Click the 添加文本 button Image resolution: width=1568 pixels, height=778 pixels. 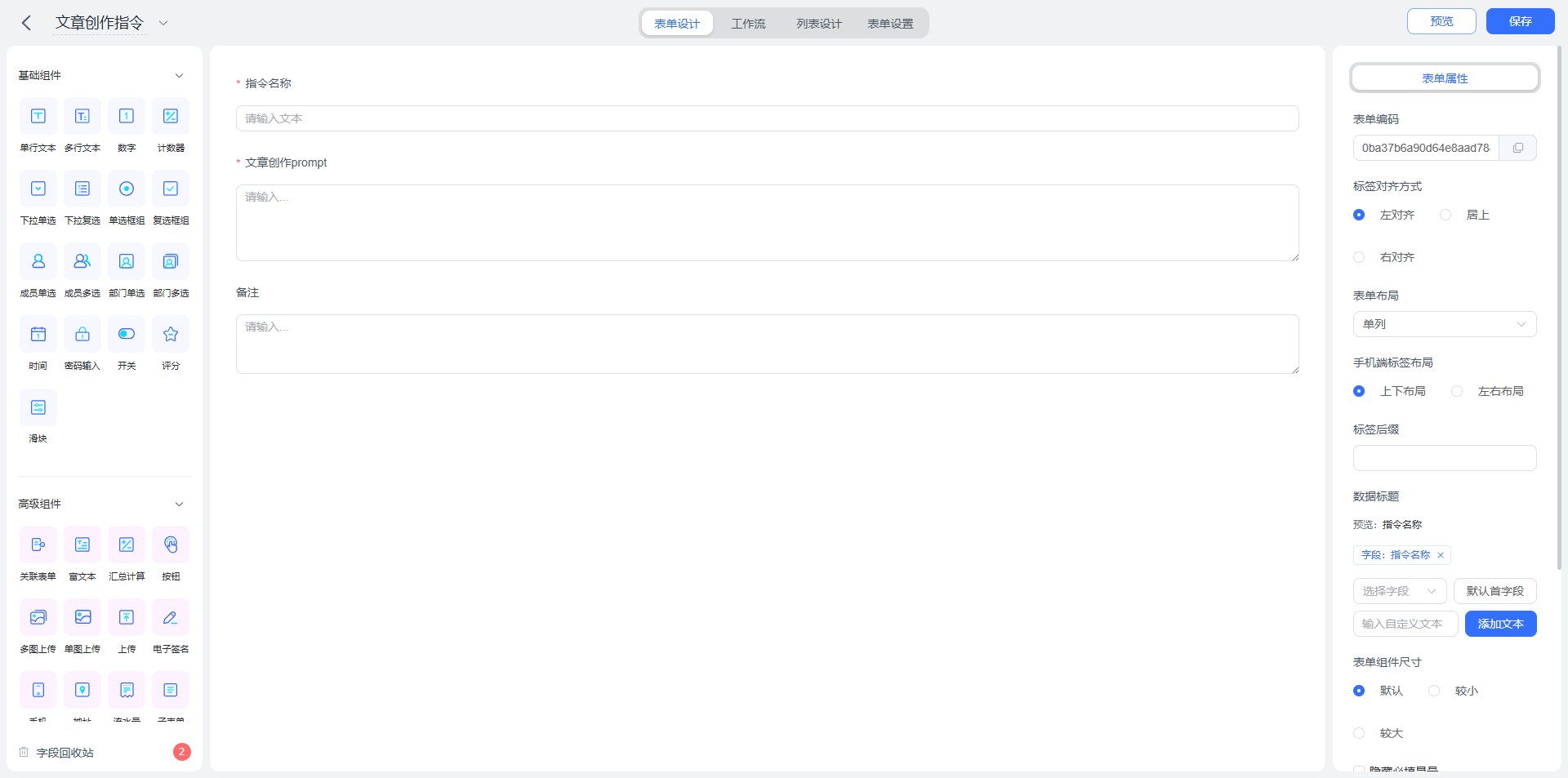[1501, 624]
